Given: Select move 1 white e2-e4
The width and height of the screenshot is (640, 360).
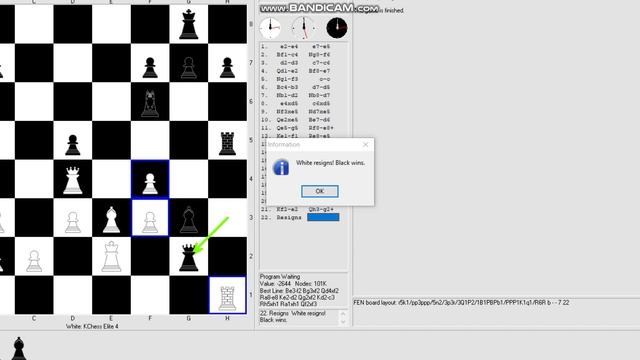Looking at the screenshot, I should point(289,47).
